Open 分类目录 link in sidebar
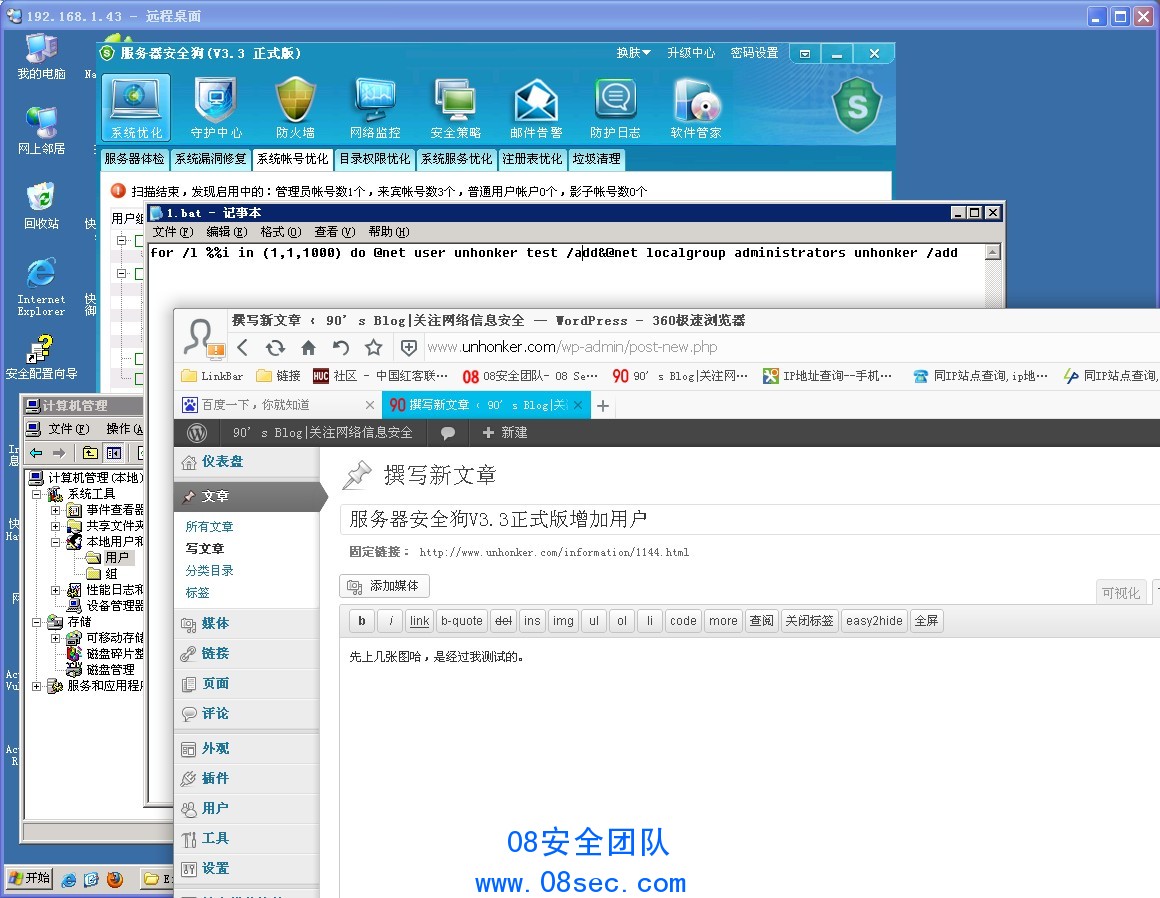Image resolution: width=1160 pixels, height=898 pixels. (209, 571)
